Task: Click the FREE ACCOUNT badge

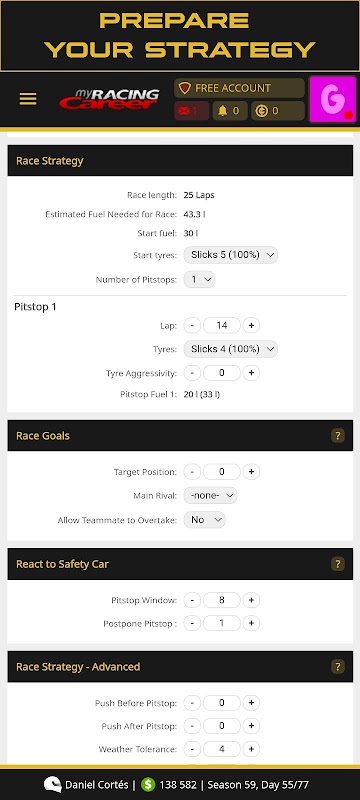Action: coord(239,88)
